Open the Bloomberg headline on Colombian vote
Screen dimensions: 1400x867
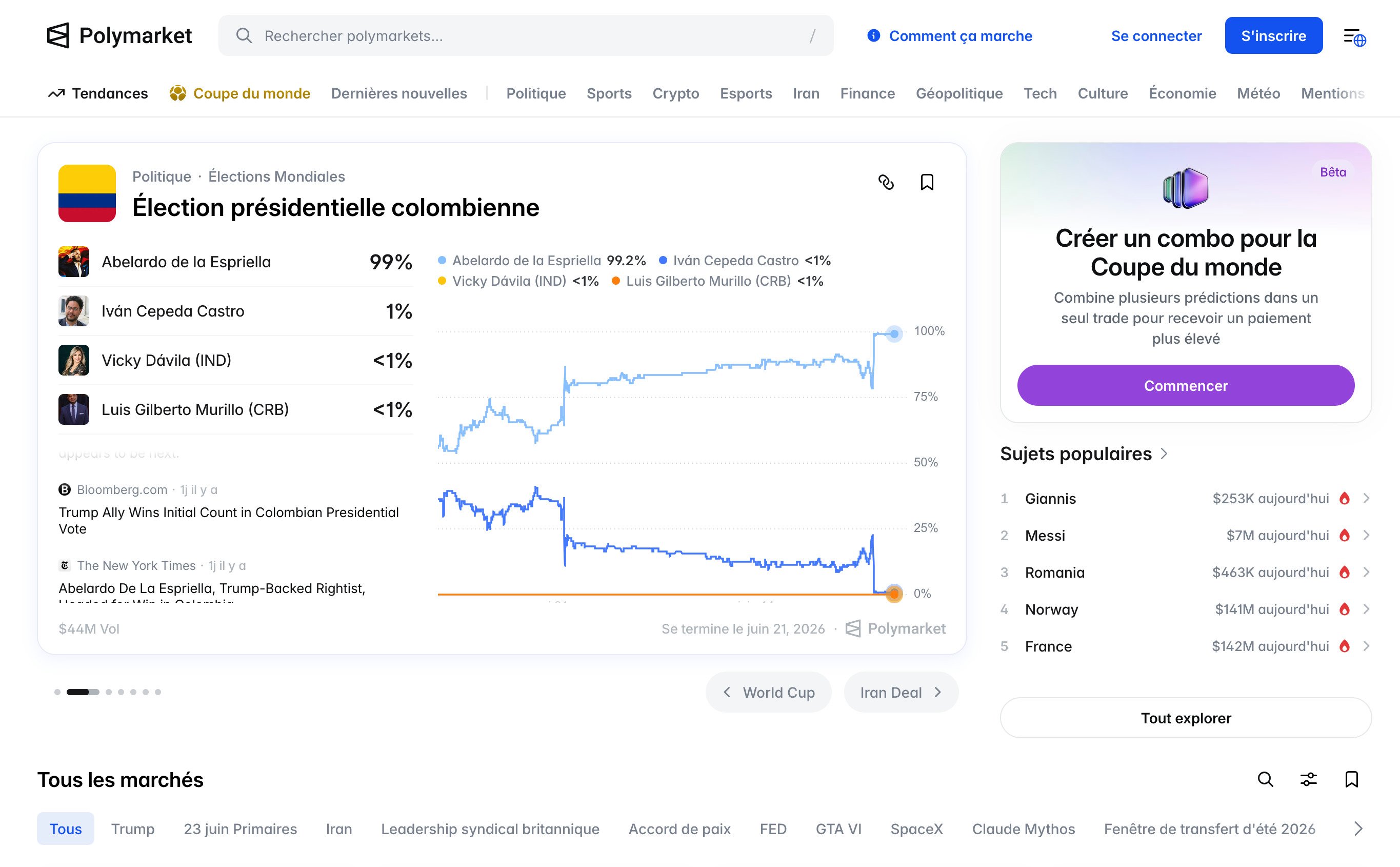(229, 520)
